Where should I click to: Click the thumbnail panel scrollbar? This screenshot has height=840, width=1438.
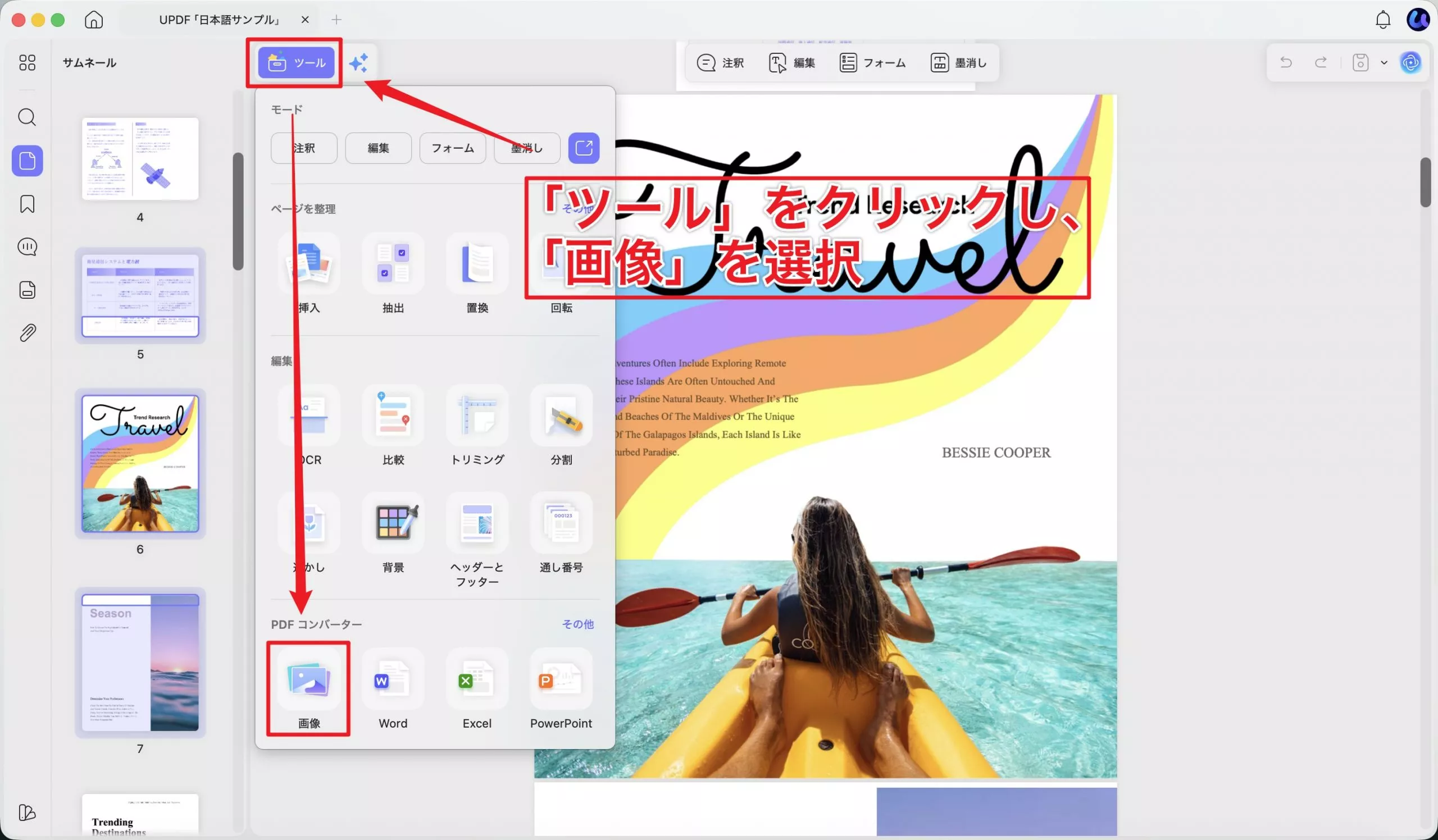tap(238, 211)
